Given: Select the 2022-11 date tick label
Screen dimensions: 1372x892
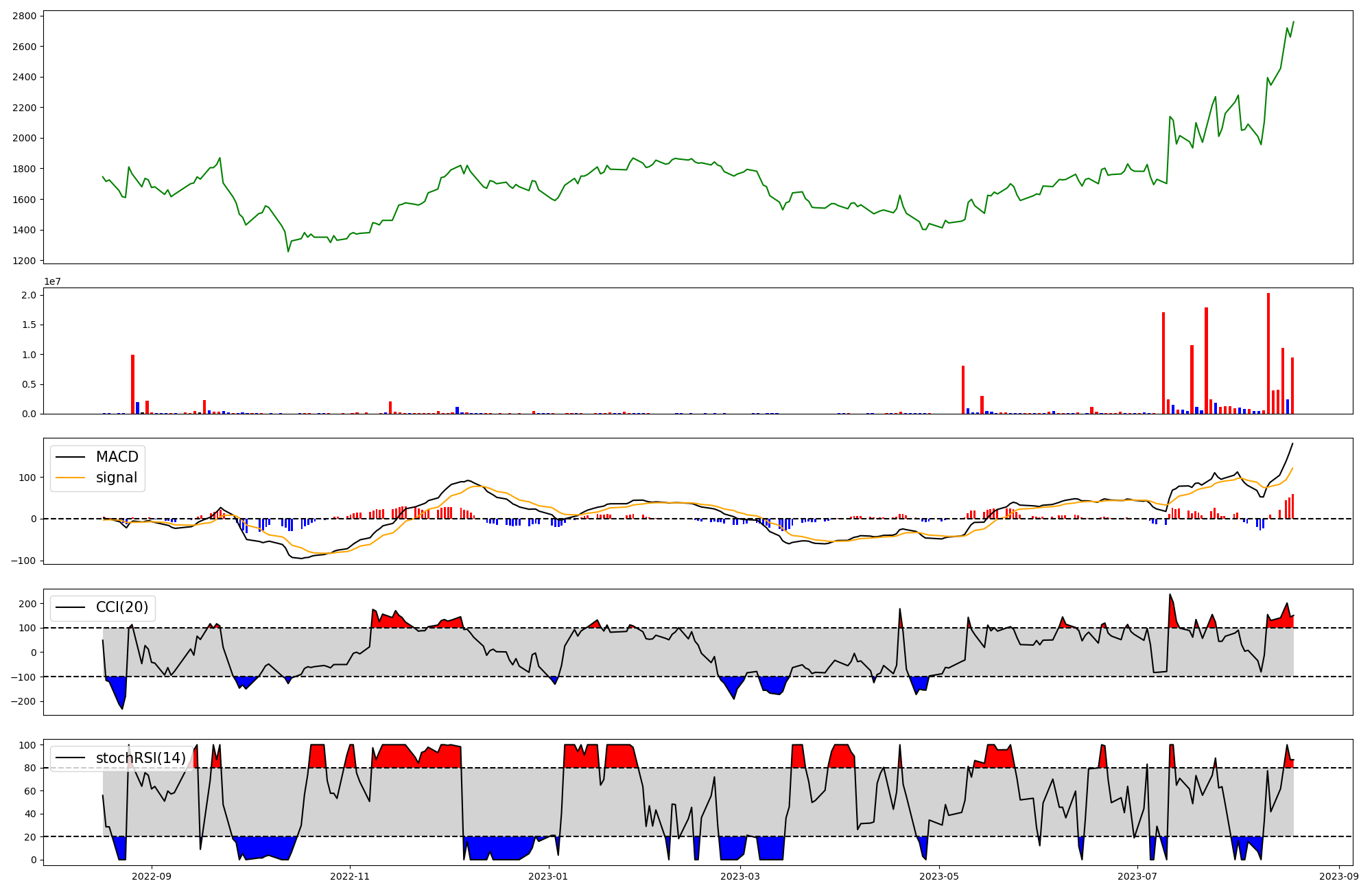Looking at the screenshot, I should point(350,876).
